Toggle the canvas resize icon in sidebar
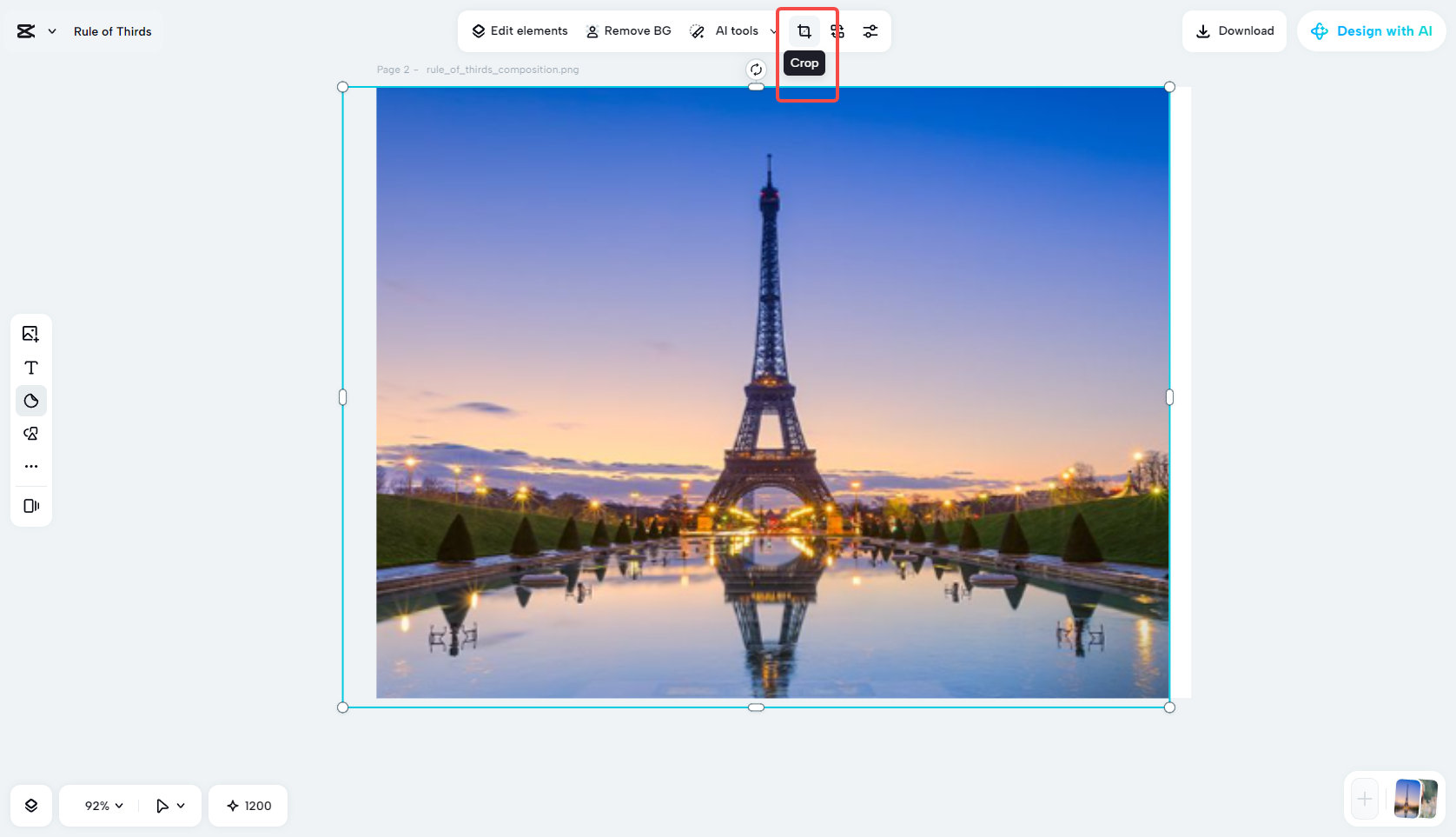The width and height of the screenshot is (1456, 837). 30,505
